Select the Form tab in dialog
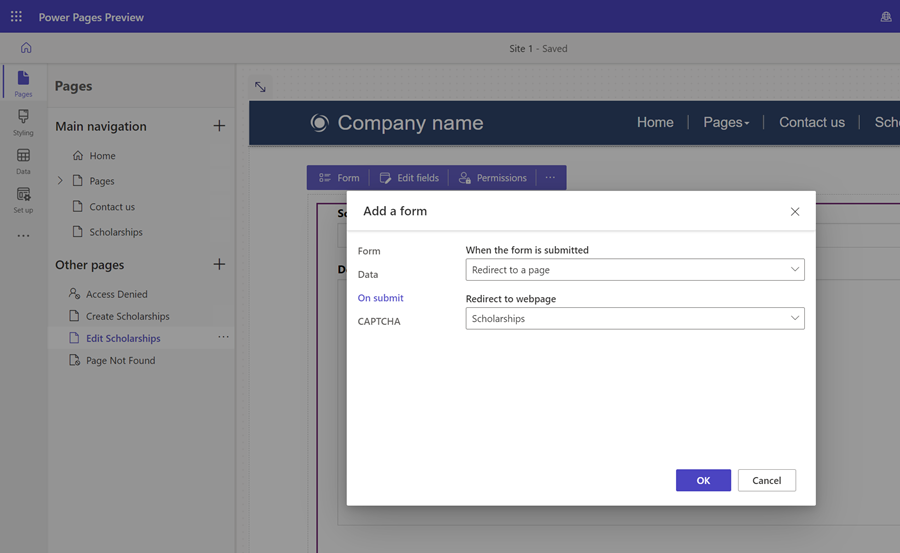 click(369, 251)
